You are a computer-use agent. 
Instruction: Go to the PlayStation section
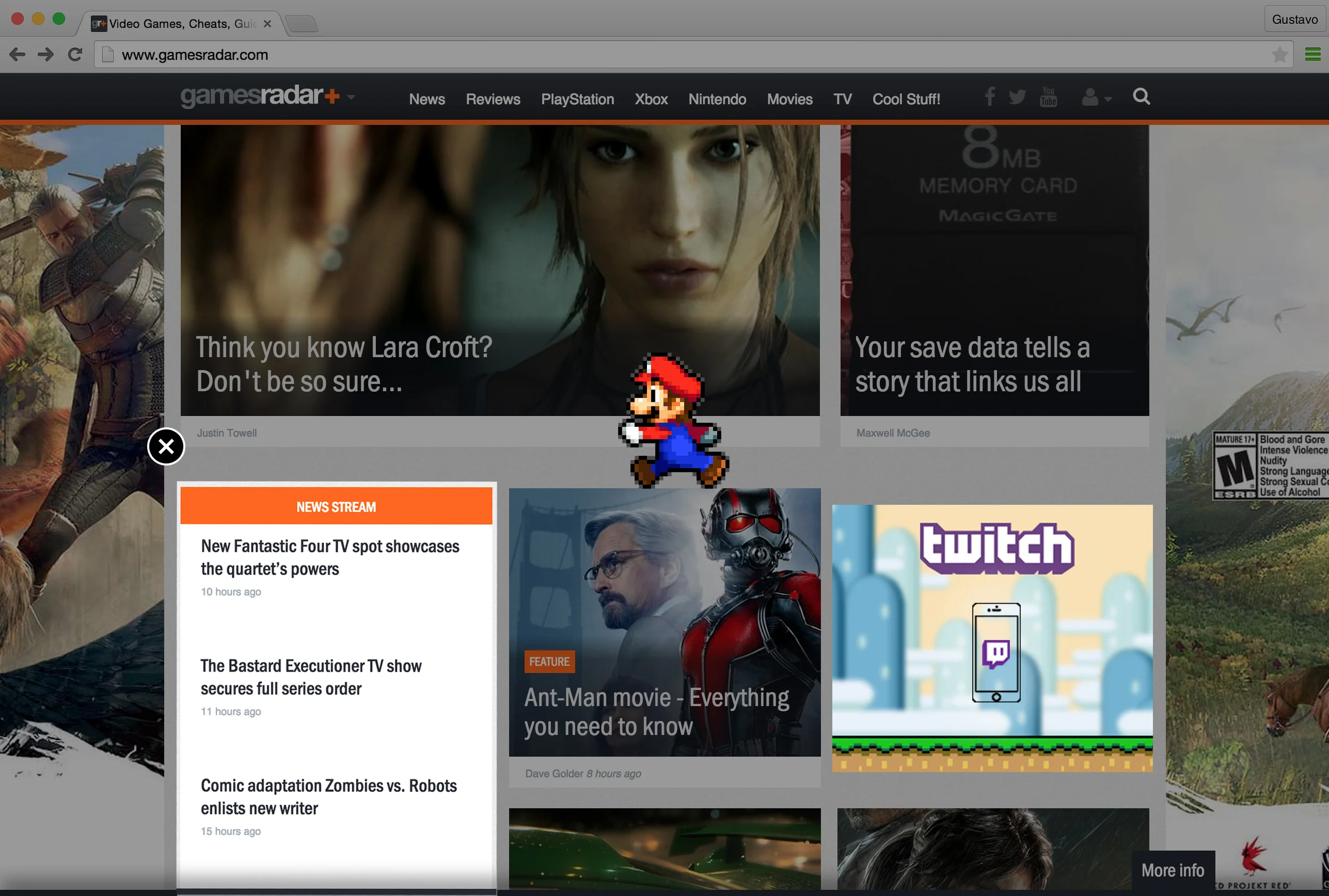click(577, 99)
